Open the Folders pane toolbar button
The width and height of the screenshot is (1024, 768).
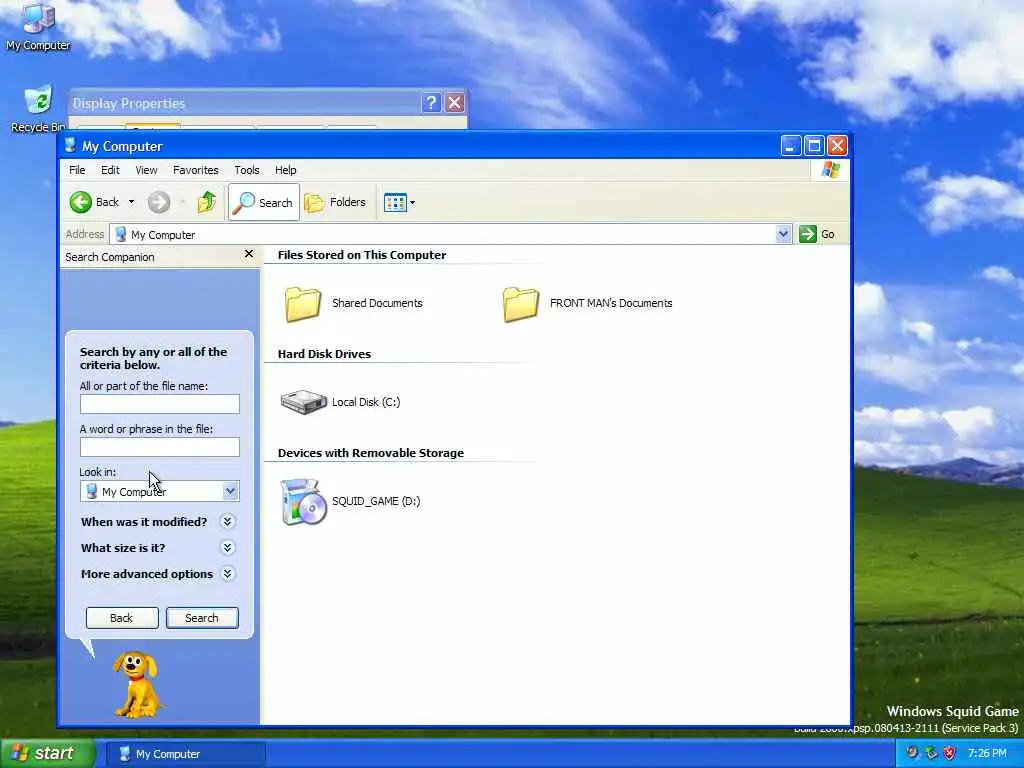tap(336, 202)
